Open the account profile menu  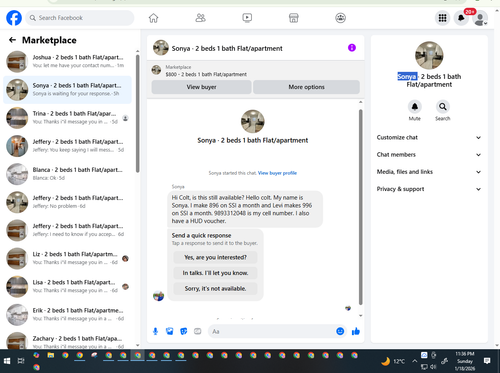tap(480, 18)
